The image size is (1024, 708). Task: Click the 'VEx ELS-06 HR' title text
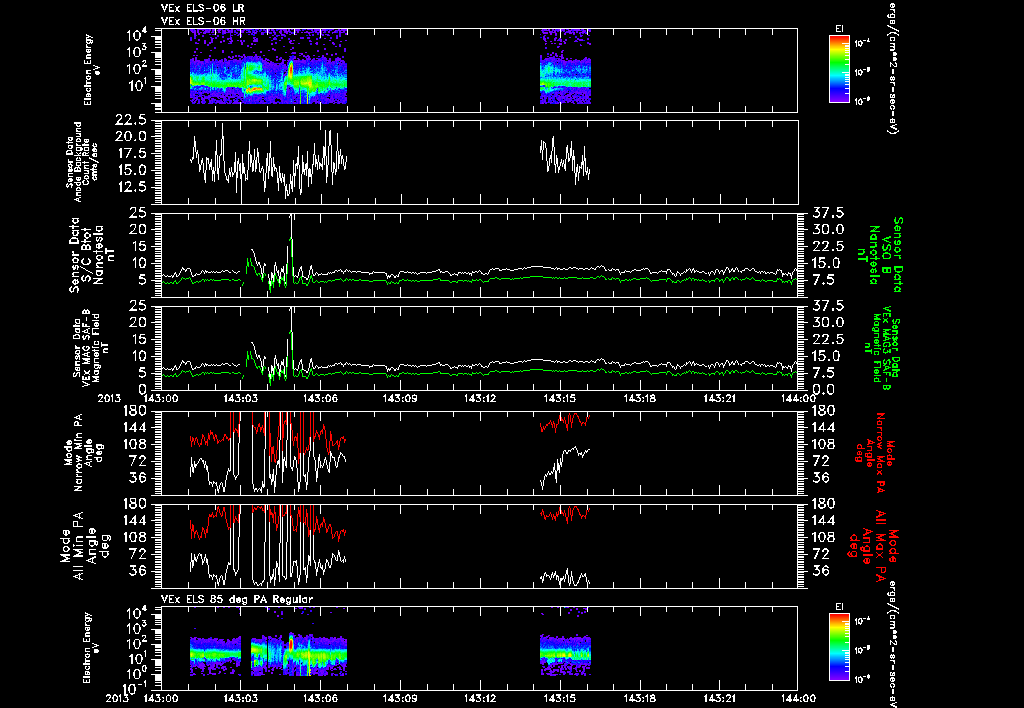[x=203, y=21]
